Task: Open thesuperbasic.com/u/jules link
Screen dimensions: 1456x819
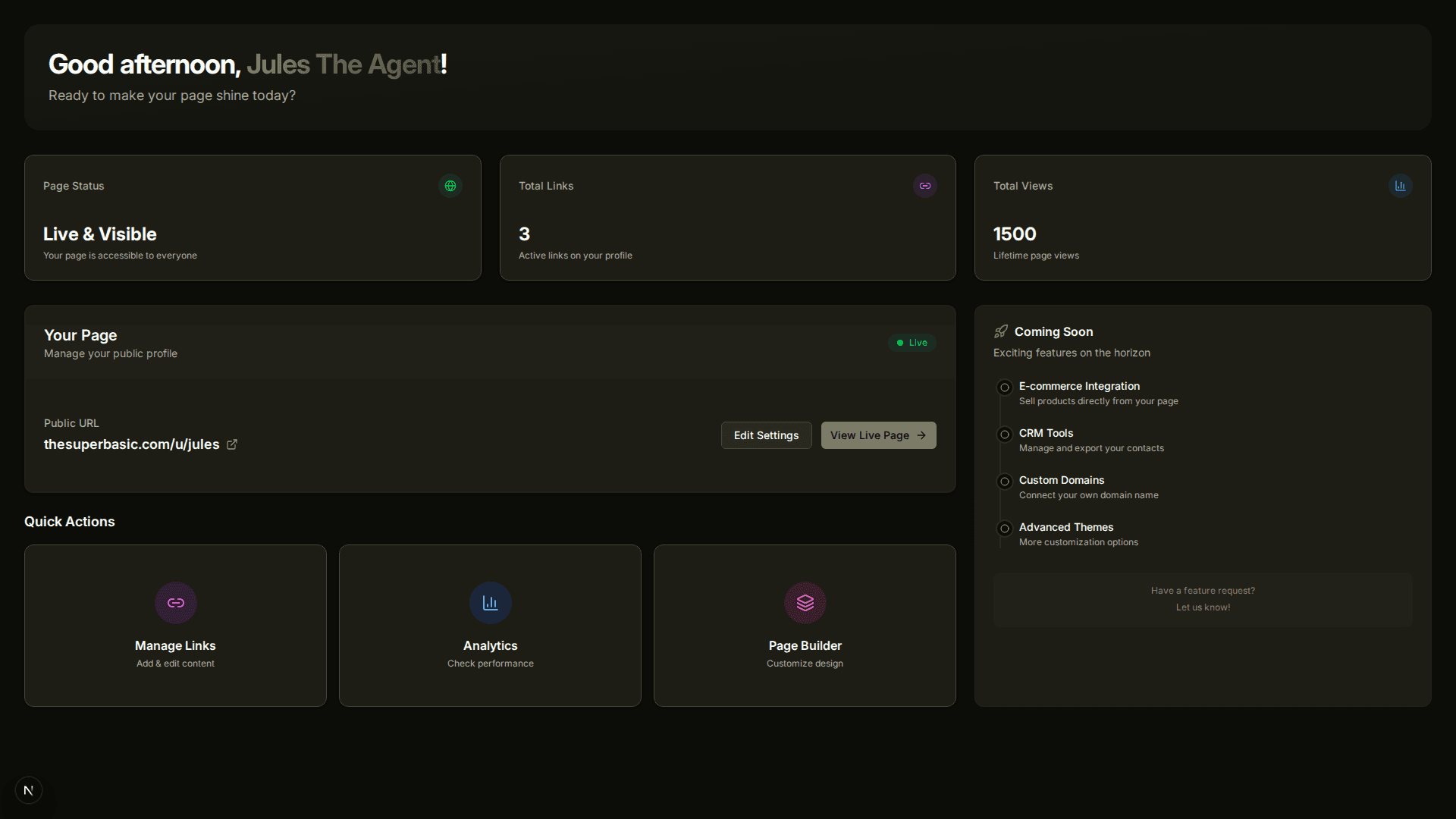Action: click(x=130, y=444)
